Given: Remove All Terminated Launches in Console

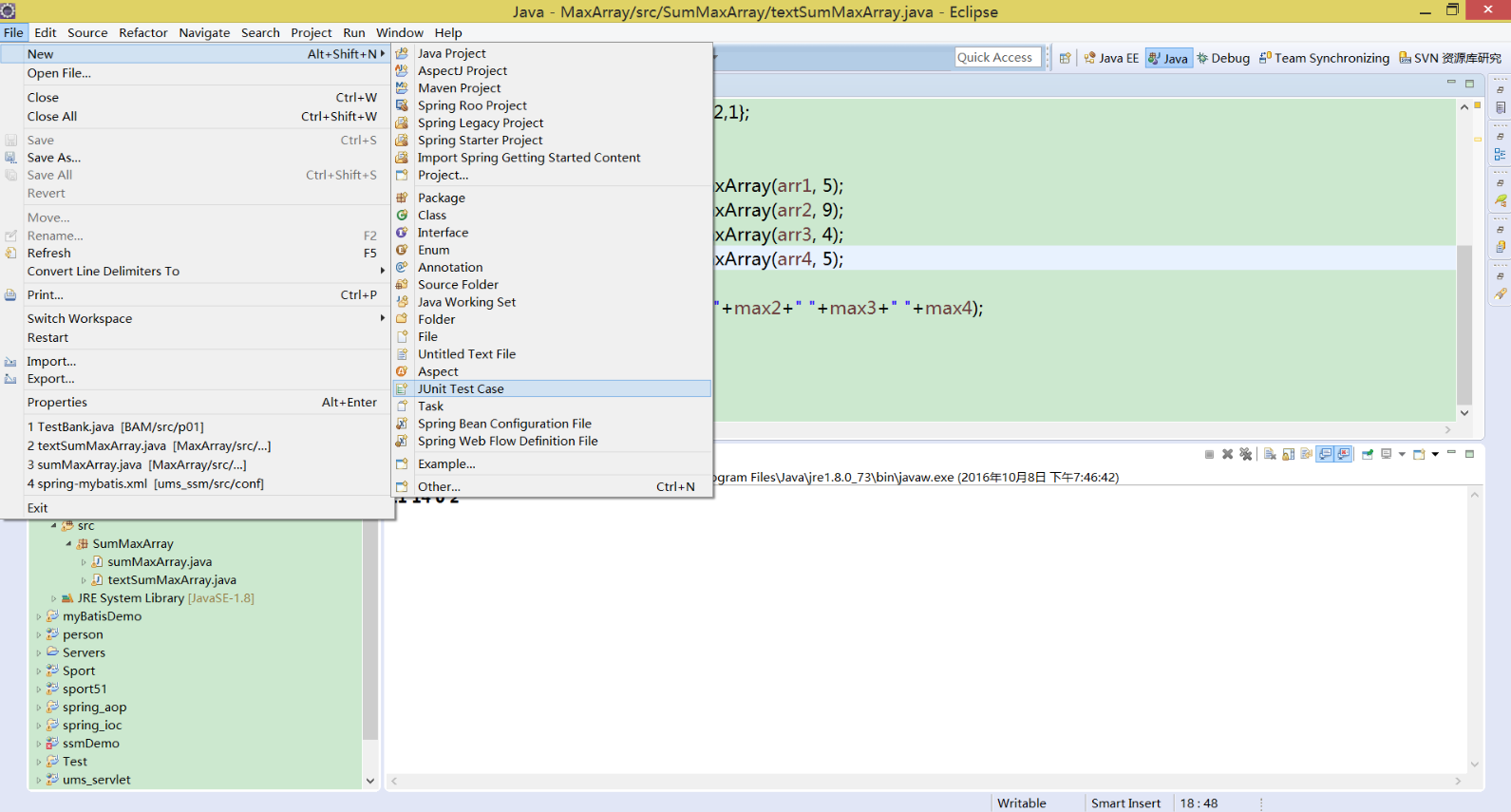Looking at the screenshot, I should pyautogui.click(x=1245, y=454).
